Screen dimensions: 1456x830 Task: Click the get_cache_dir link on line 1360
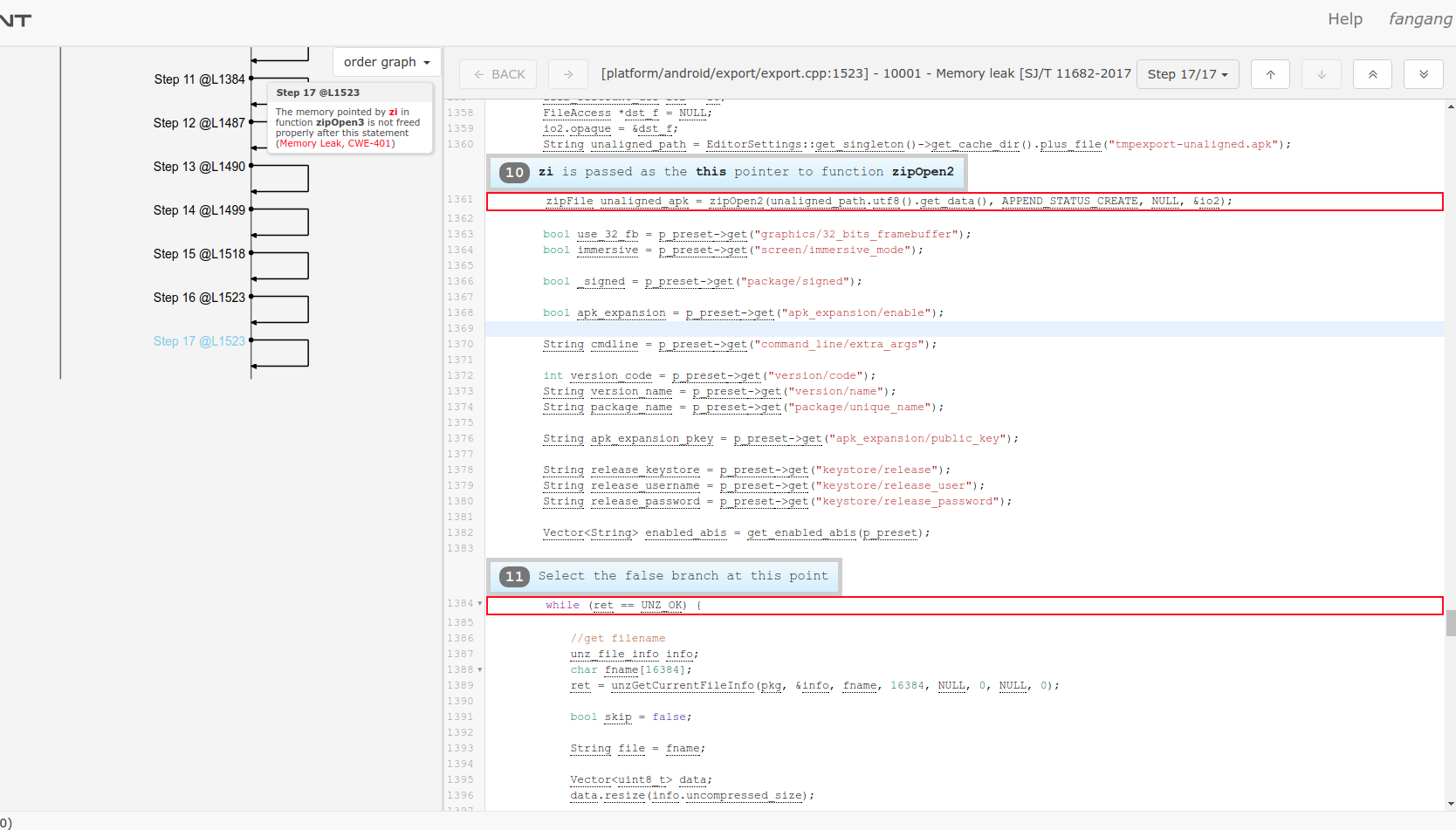click(x=975, y=145)
